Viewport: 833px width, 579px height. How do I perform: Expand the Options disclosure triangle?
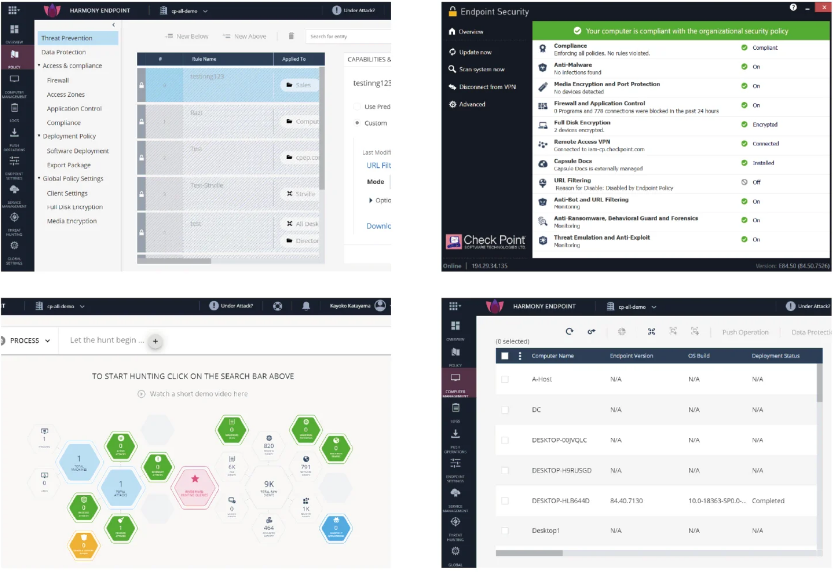(x=370, y=200)
